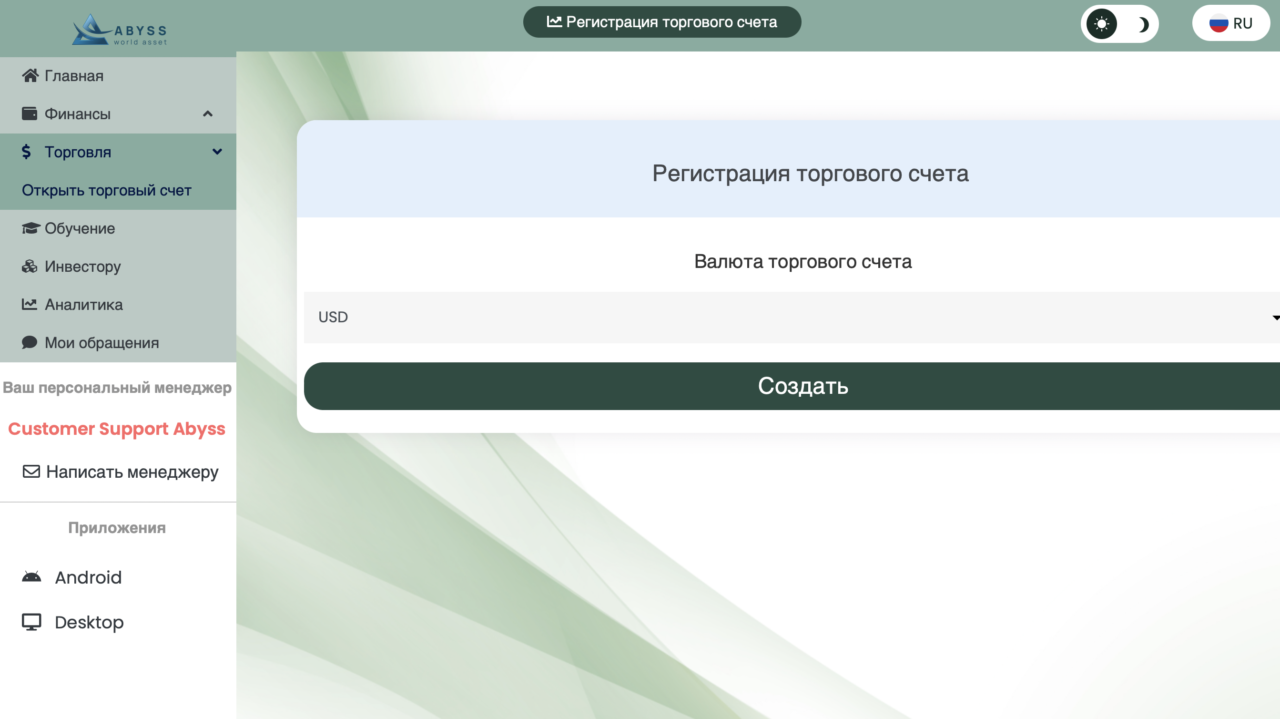The image size is (1280, 719).
Task: Select the sun light-mode toggle option
Action: [x=1102, y=24]
